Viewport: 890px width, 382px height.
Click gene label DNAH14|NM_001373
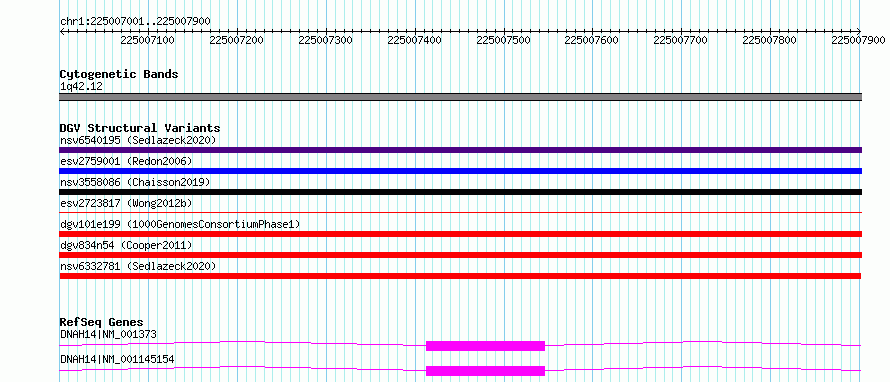(x=108, y=334)
